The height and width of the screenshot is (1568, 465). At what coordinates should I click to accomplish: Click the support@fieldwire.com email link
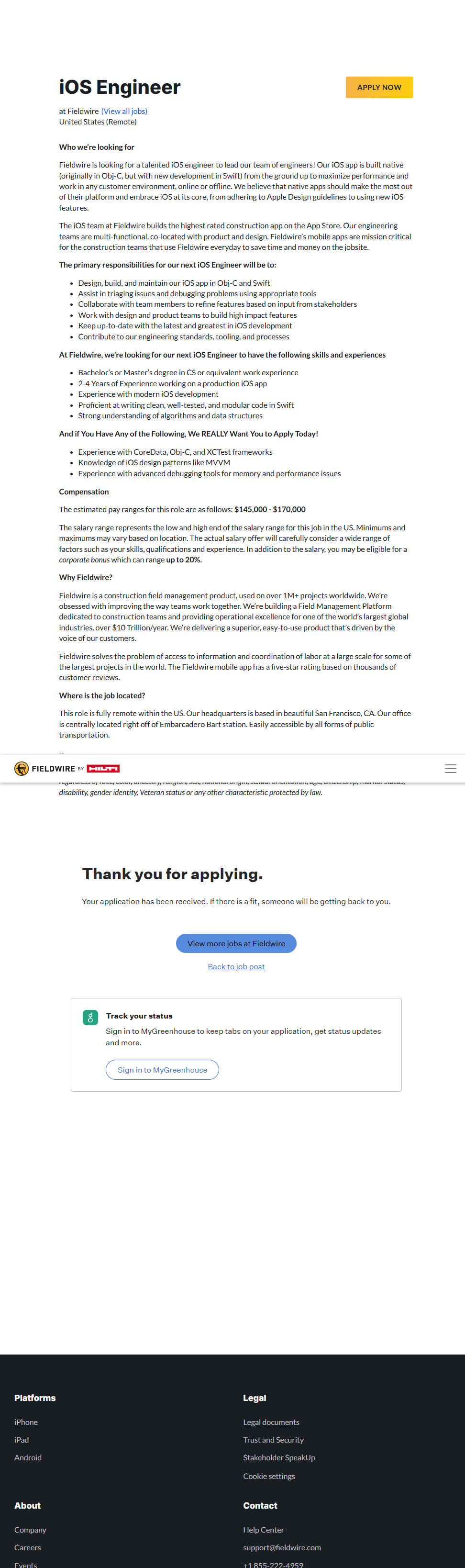pyautogui.click(x=282, y=1547)
